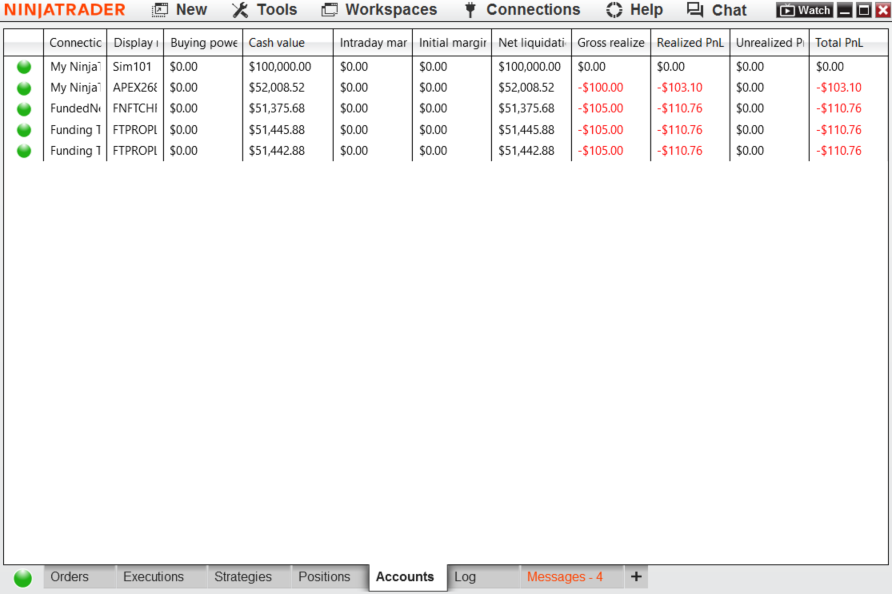
Task: Sort by Initial margin column header
Action: 452,43
